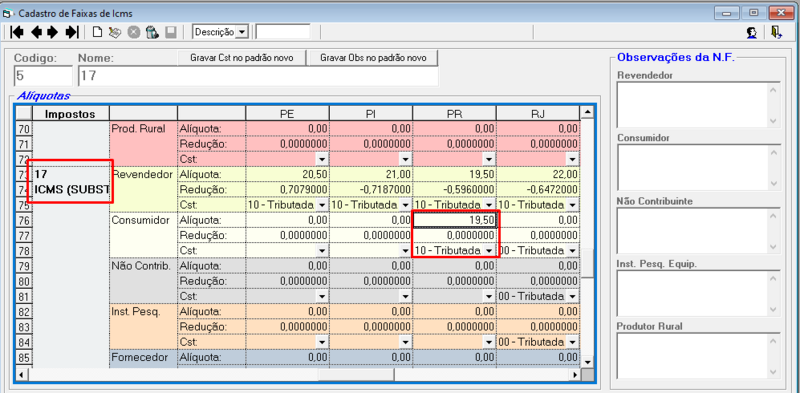Click the greyed-out cancel X icon
800x393 pixels.
click(134, 32)
